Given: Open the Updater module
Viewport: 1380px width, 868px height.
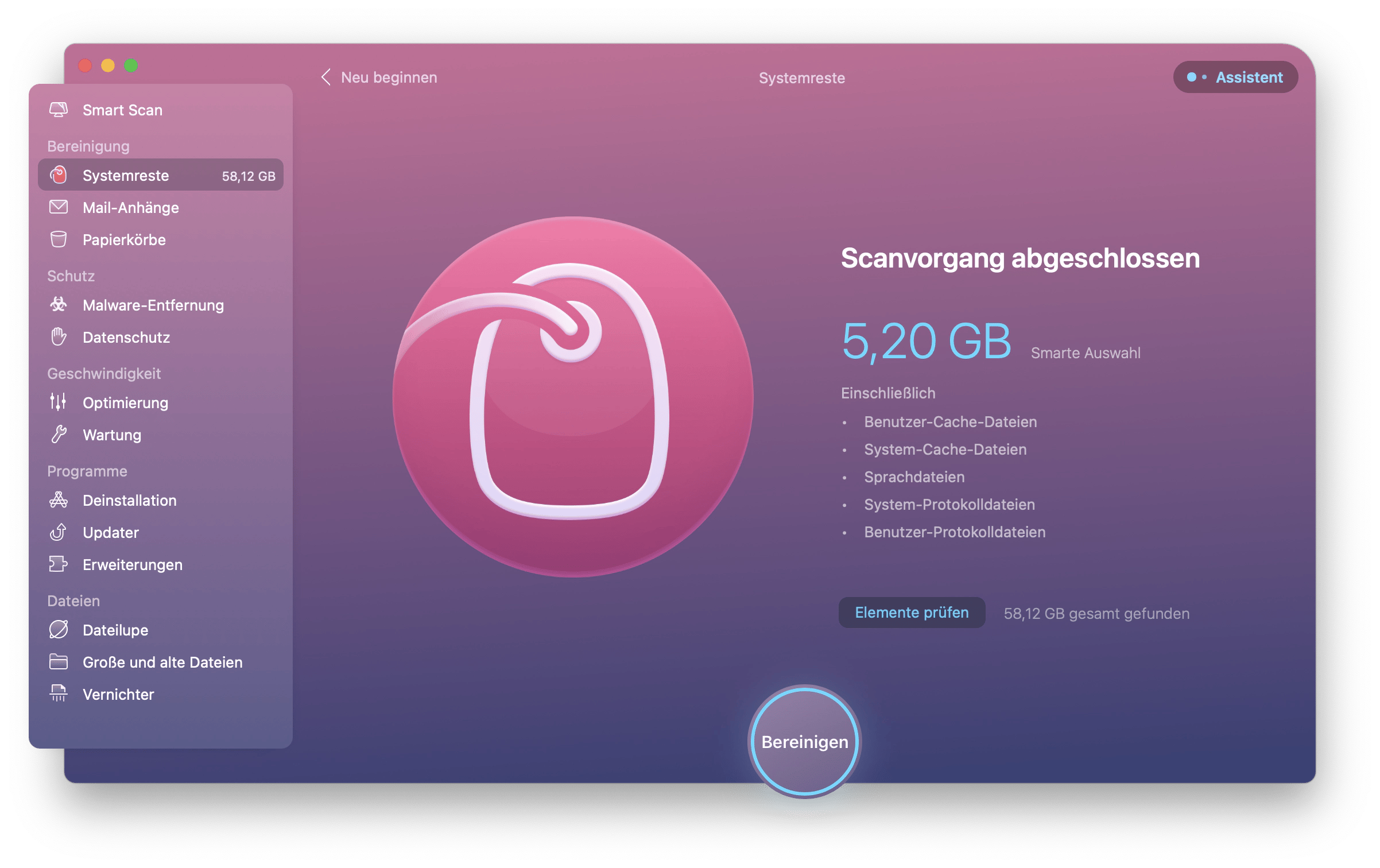Looking at the screenshot, I should click(161, 532).
